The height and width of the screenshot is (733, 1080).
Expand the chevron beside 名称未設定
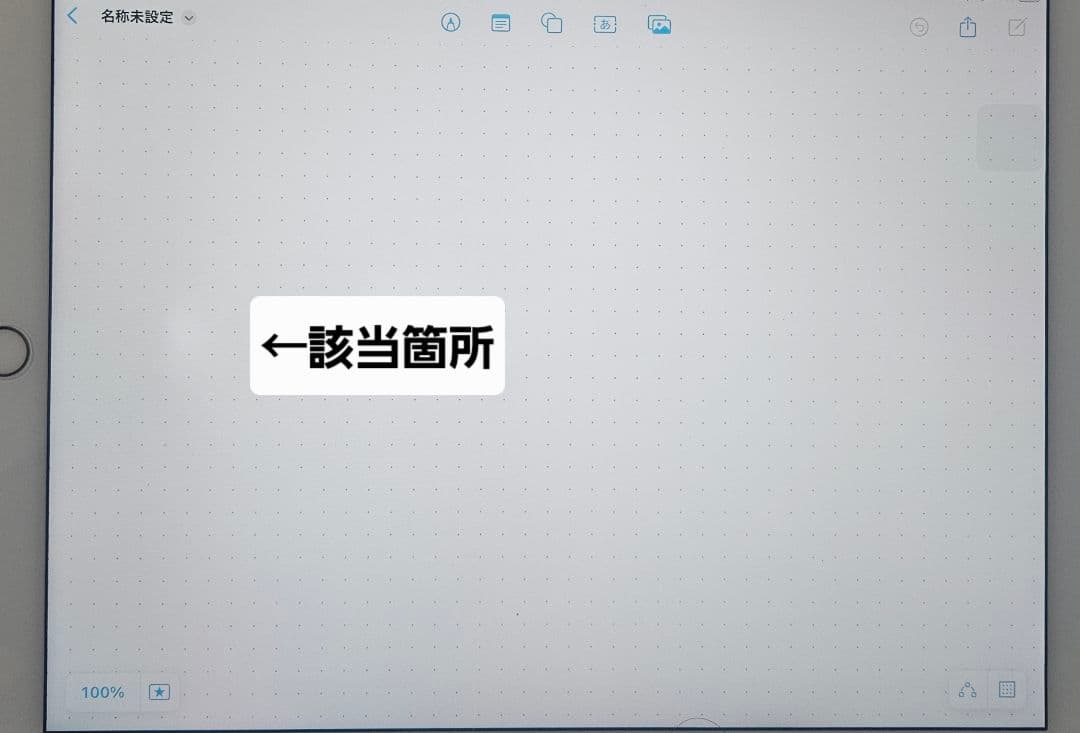click(x=189, y=18)
